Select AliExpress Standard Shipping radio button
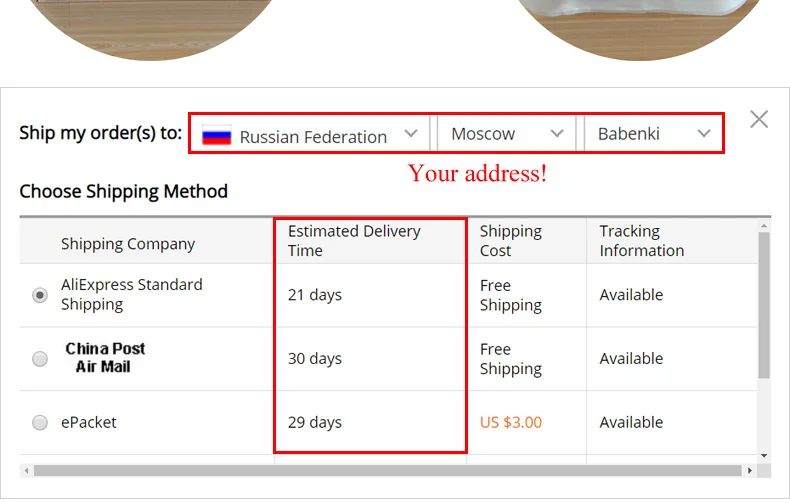The height and width of the screenshot is (503, 790). 40,295
